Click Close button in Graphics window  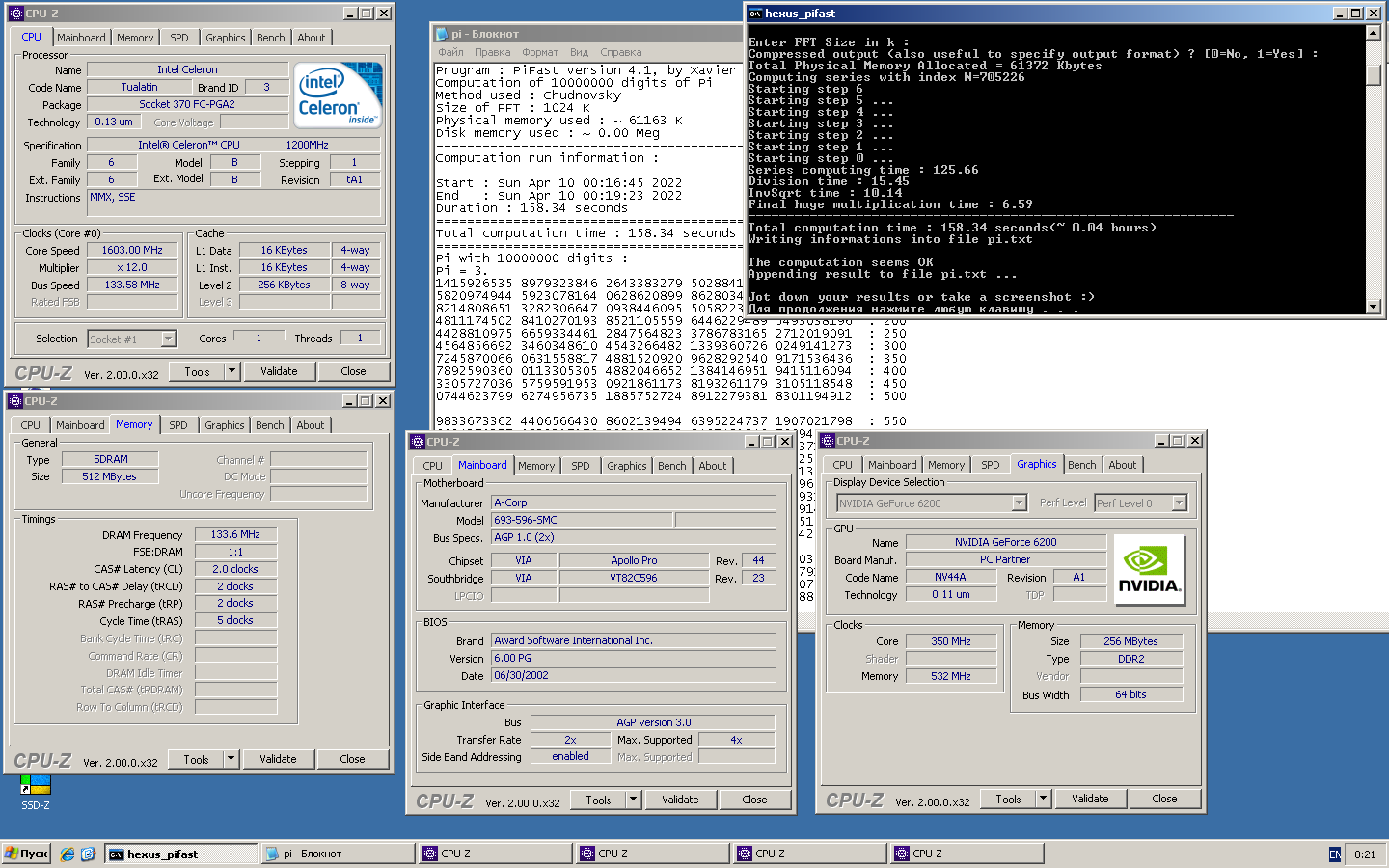(1164, 799)
